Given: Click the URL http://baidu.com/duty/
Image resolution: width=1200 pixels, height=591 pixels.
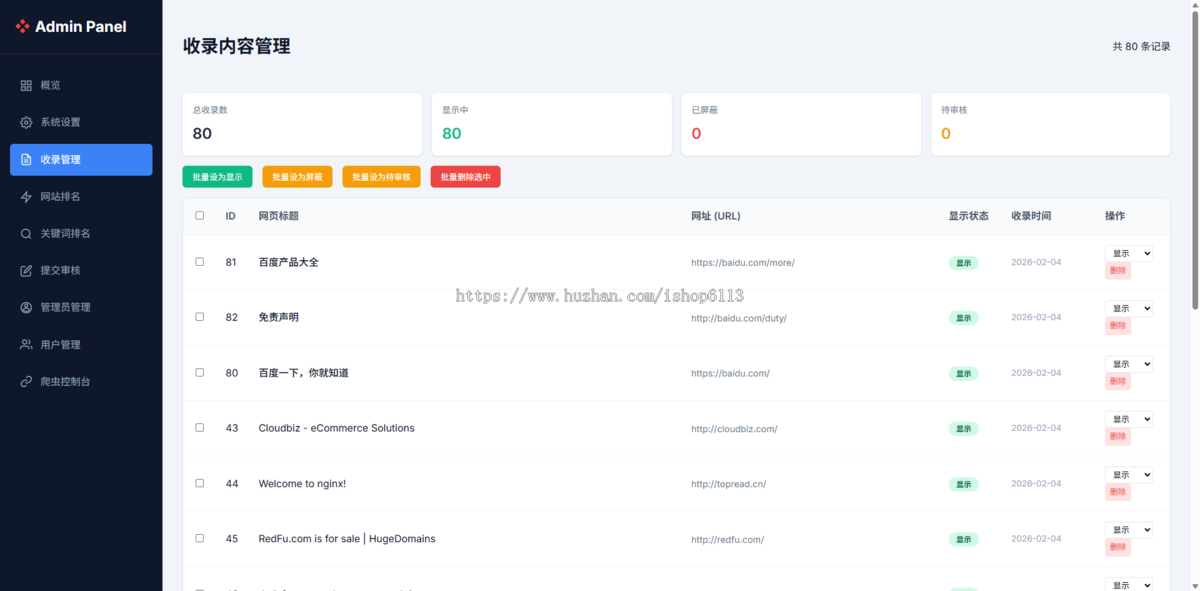Looking at the screenshot, I should coord(739,318).
